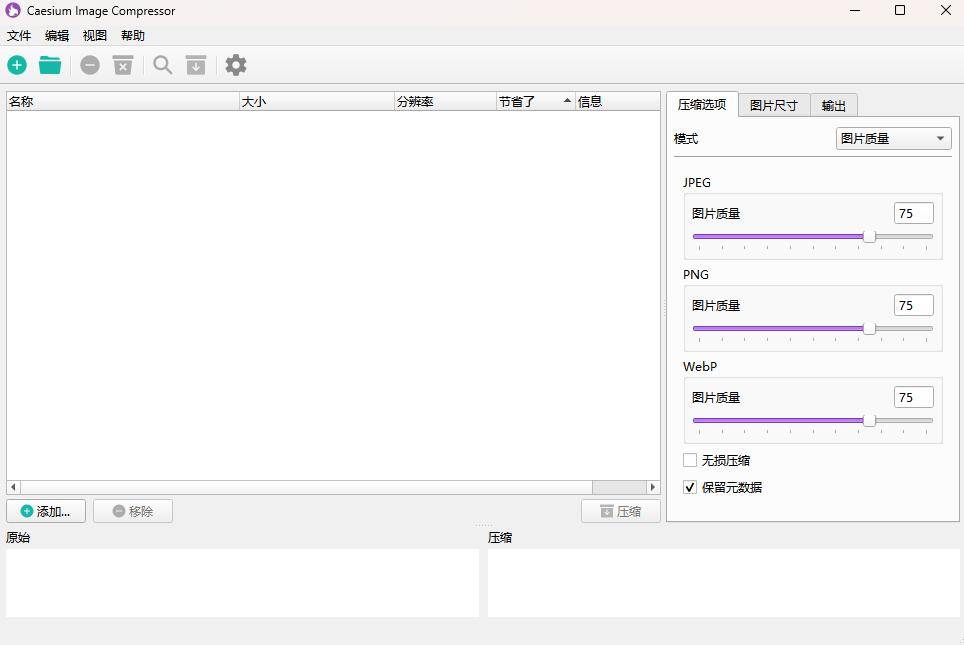The image size is (964, 645).
Task: Click the 添加... button
Action: pyautogui.click(x=46, y=512)
